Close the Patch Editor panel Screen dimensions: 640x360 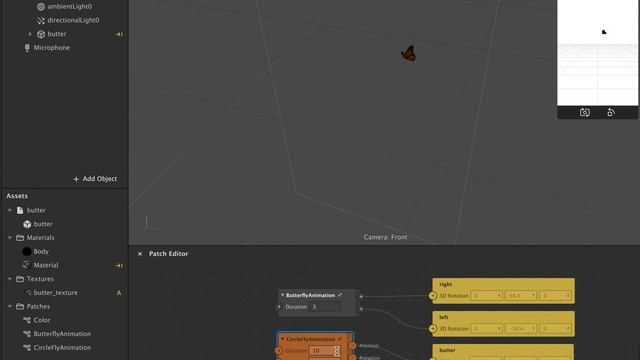[140, 254]
